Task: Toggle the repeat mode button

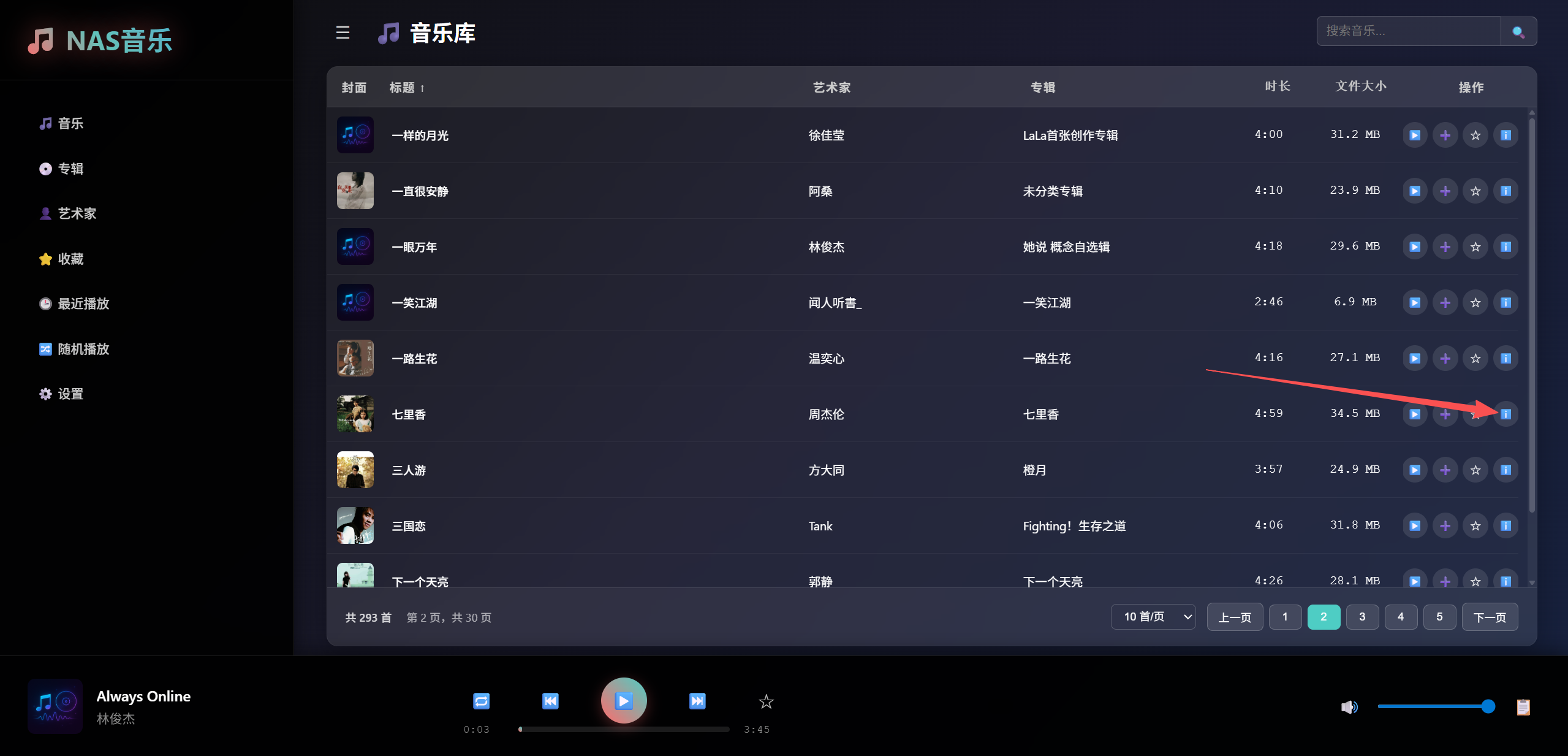Action: click(x=481, y=701)
